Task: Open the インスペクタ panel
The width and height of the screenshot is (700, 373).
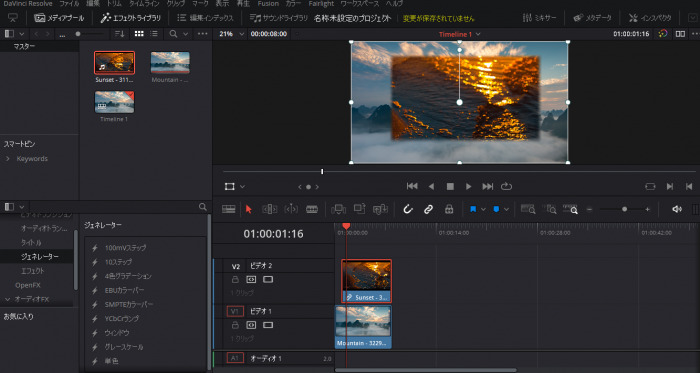Action: click(650, 18)
